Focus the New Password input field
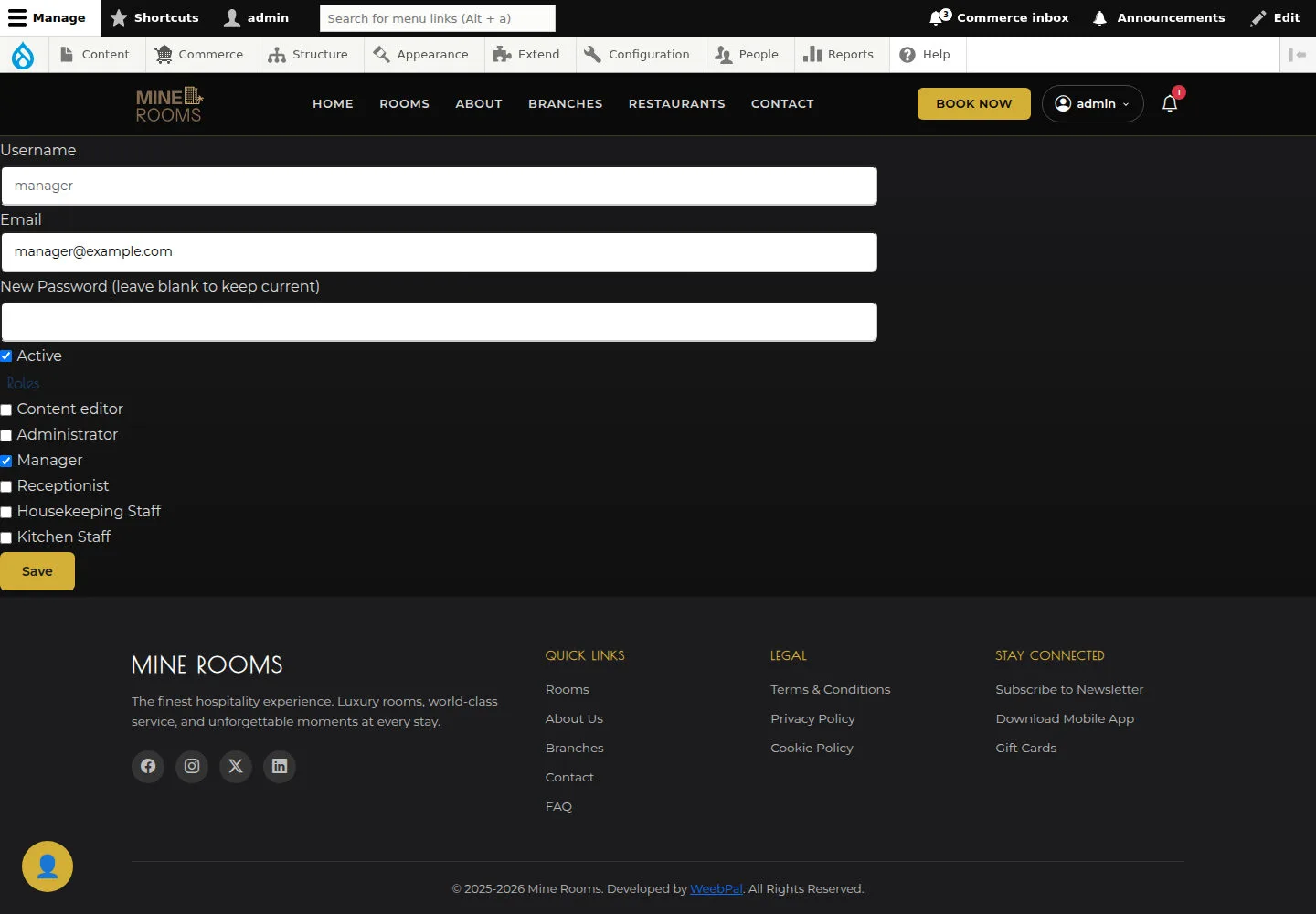The image size is (1316, 914). coord(439,323)
